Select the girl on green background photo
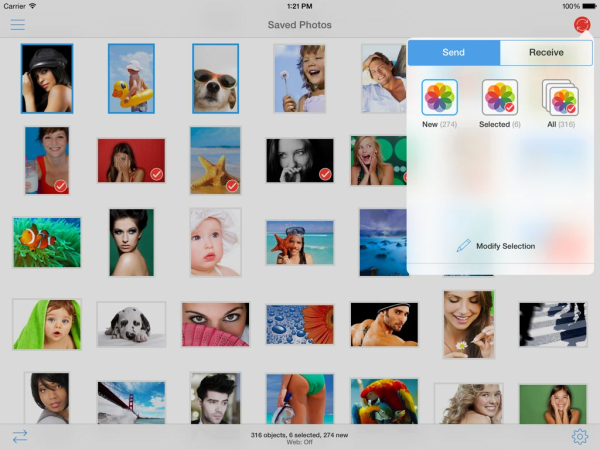 tap(553, 404)
